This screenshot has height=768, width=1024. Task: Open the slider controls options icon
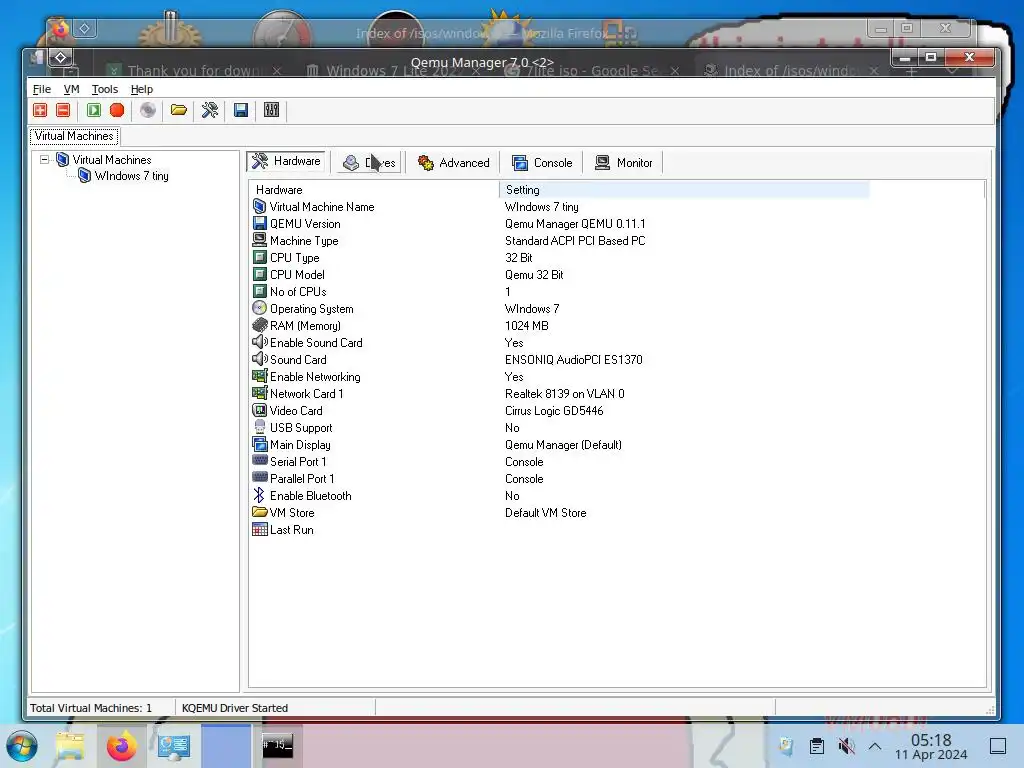click(272, 110)
